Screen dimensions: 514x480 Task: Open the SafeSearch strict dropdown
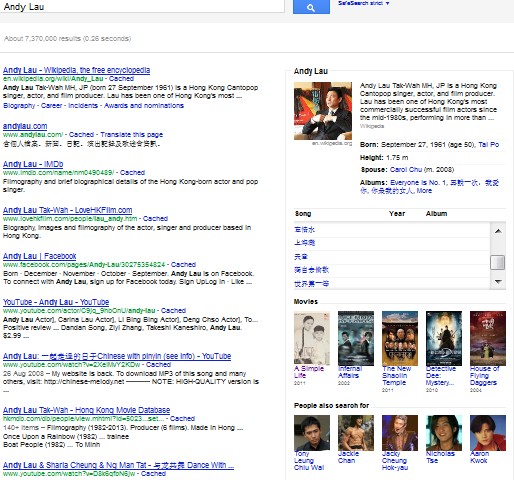363,3
